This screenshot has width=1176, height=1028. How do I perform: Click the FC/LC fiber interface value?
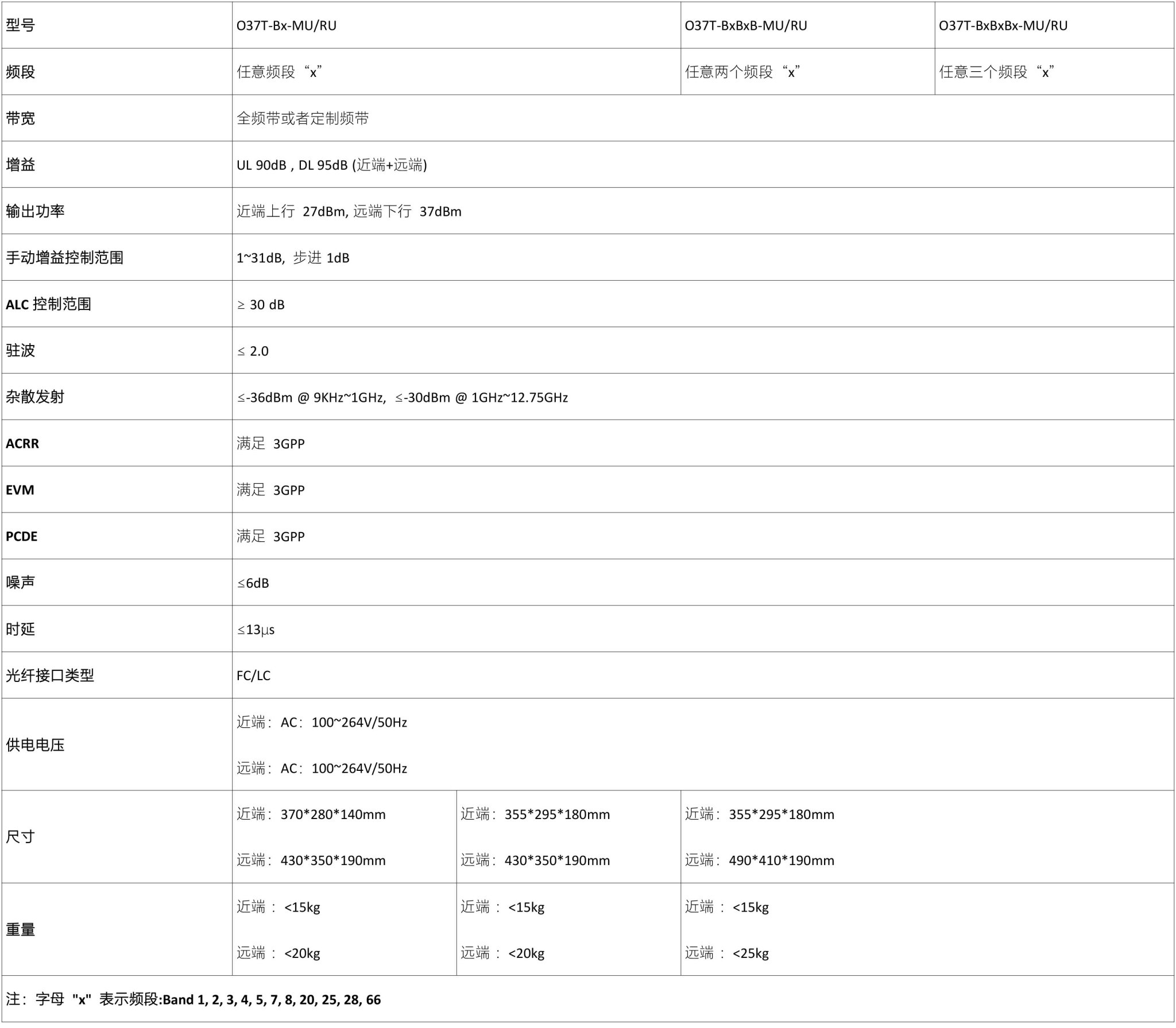point(253,676)
